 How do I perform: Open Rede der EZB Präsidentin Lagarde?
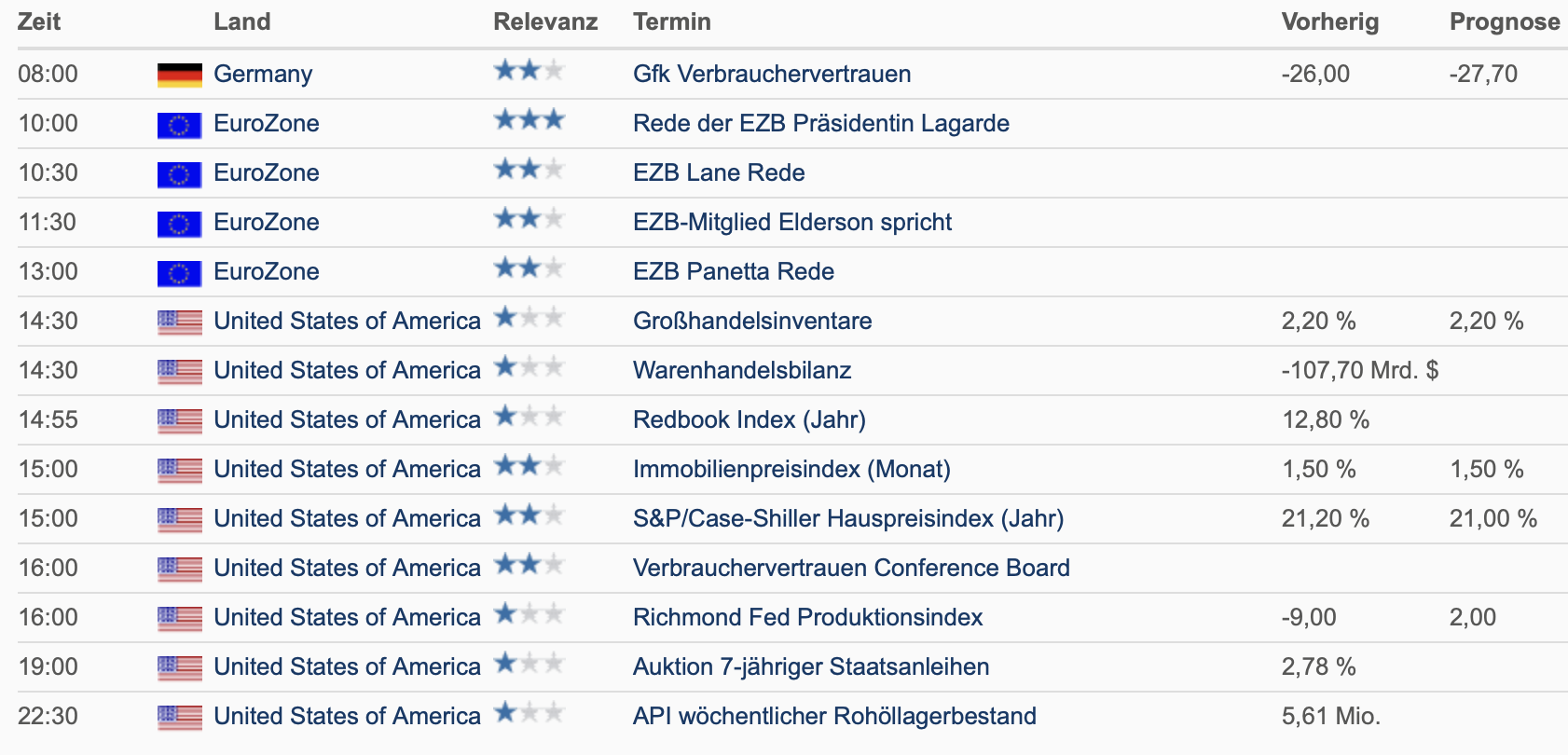point(821,123)
